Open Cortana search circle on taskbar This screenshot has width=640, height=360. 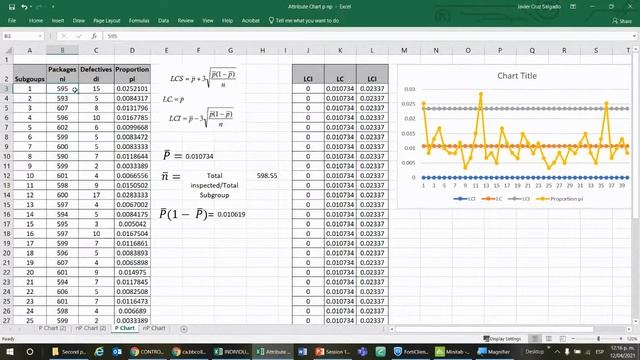pos(30,351)
